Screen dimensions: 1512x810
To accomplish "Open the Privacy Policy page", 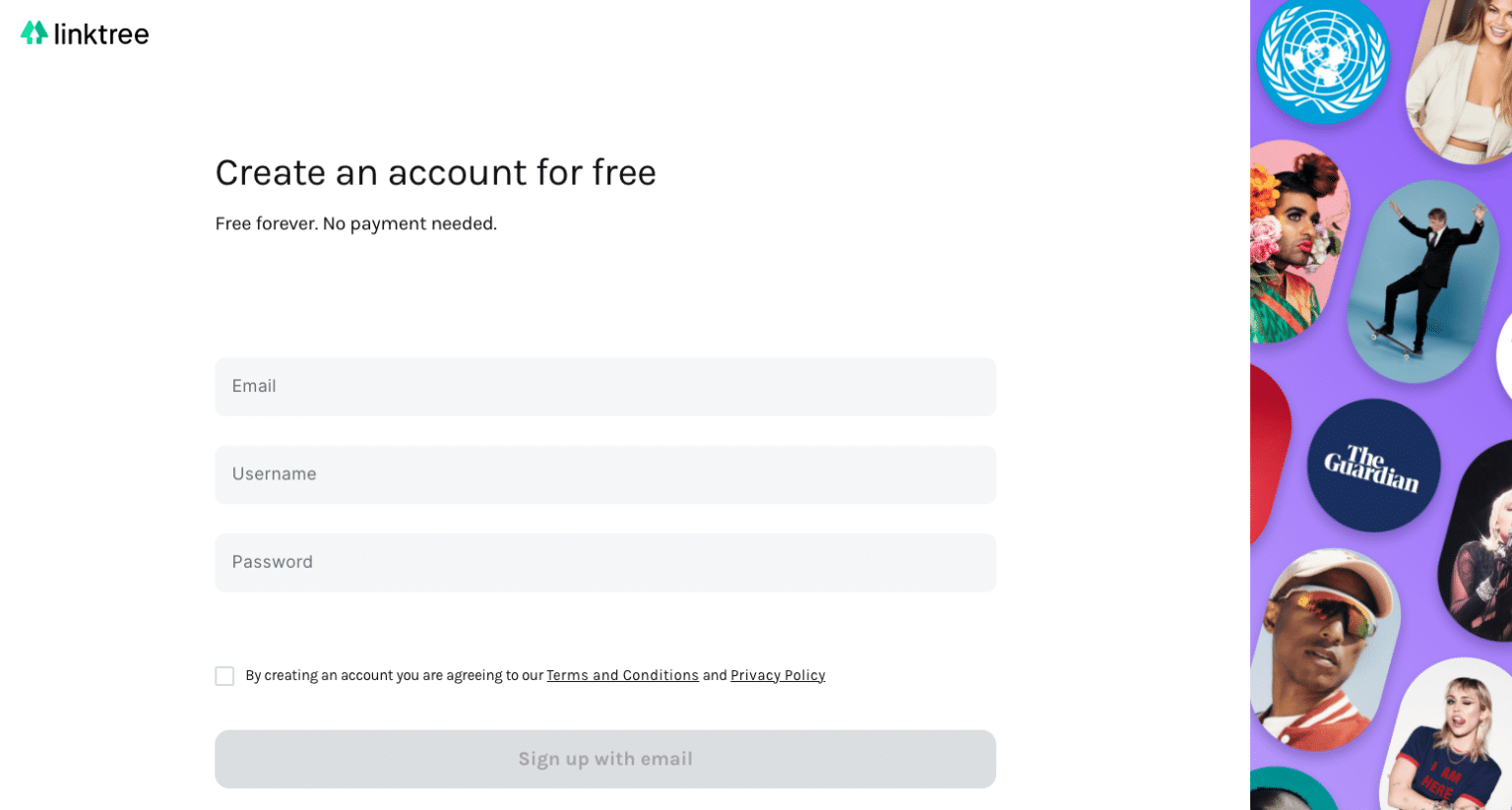I will (x=778, y=675).
